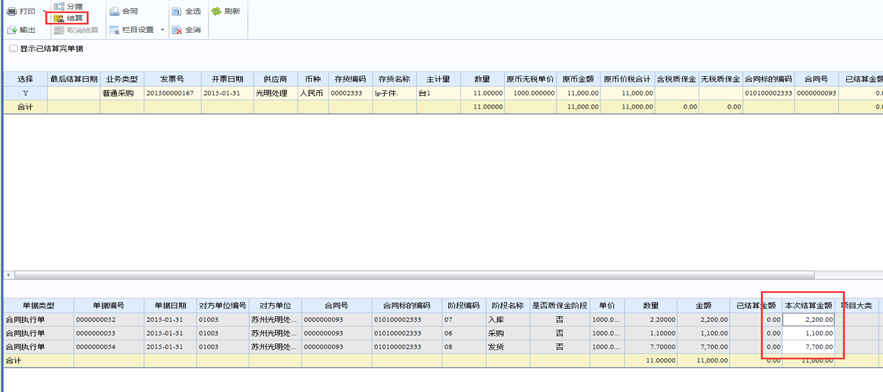Open the 打印 dropdown arrow
This screenshot has height=392, width=883.
click(x=44, y=12)
